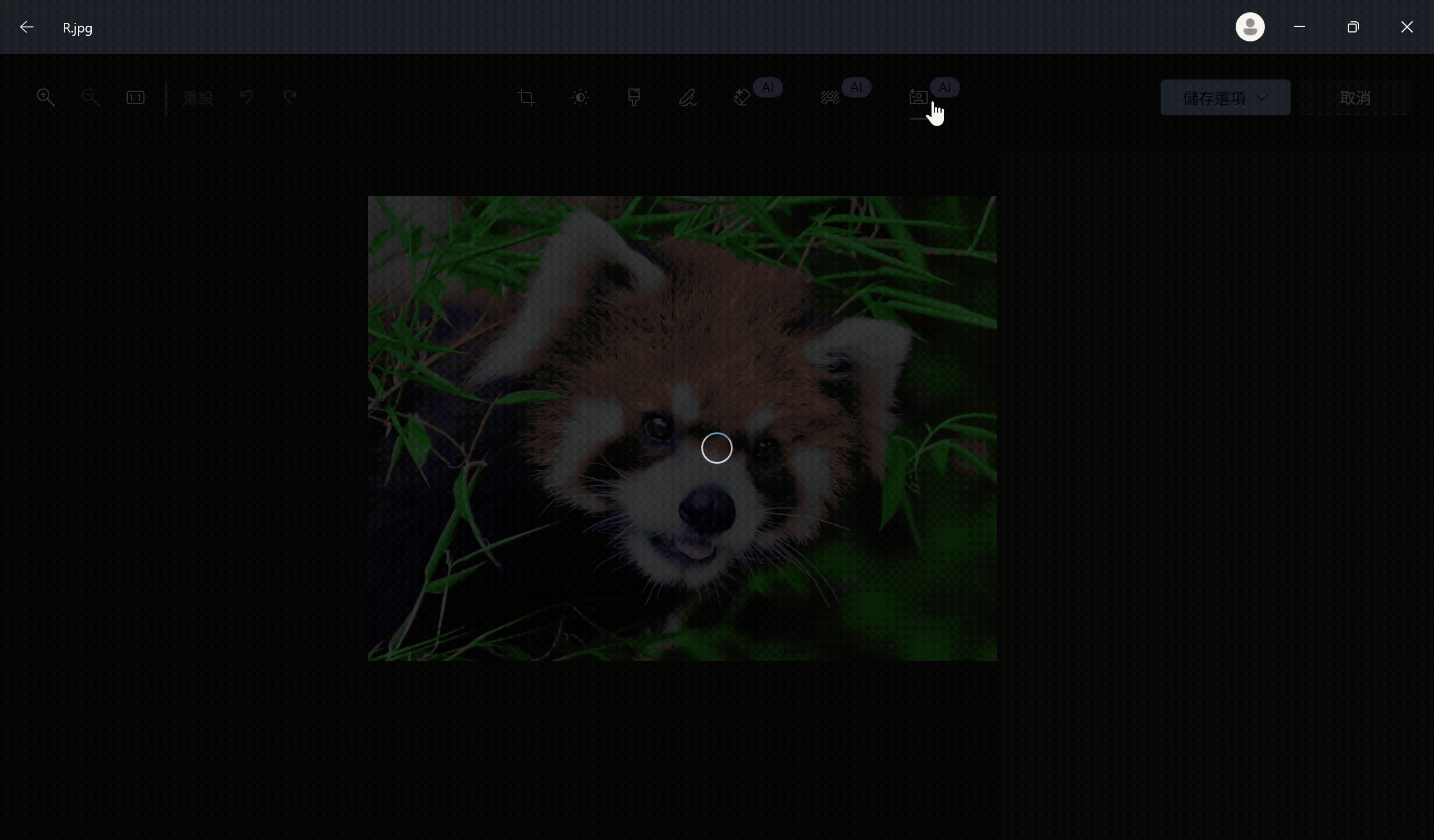Open the AI background blur tool
1434x840 pixels.
pos(830,97)
